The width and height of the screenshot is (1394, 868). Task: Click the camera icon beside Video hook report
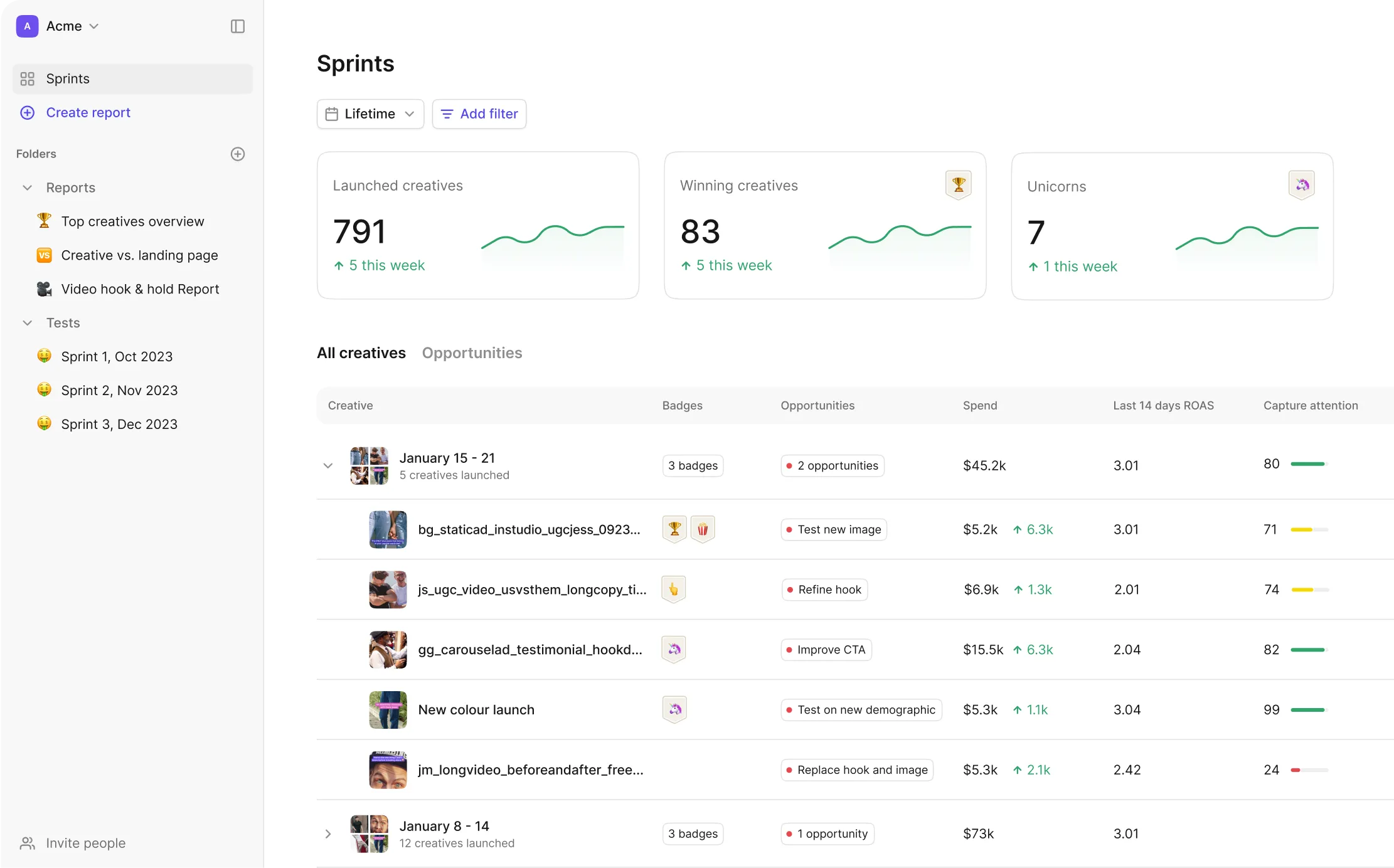[44, 289]
